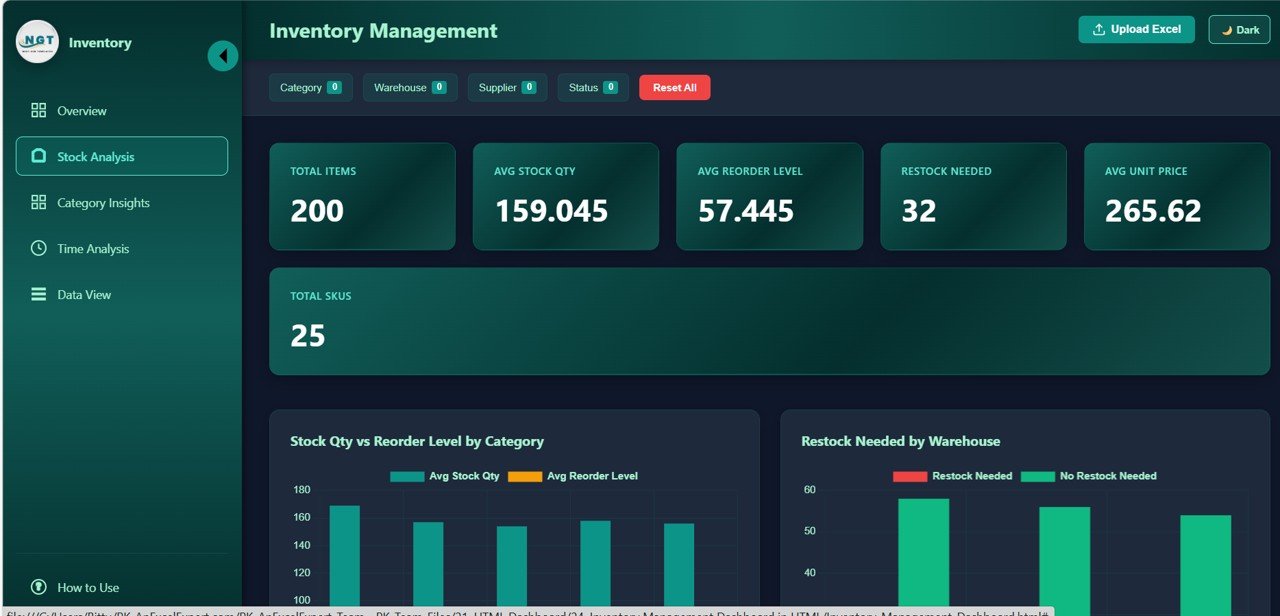Click the Upload Excel button

tap(1136, 30)
